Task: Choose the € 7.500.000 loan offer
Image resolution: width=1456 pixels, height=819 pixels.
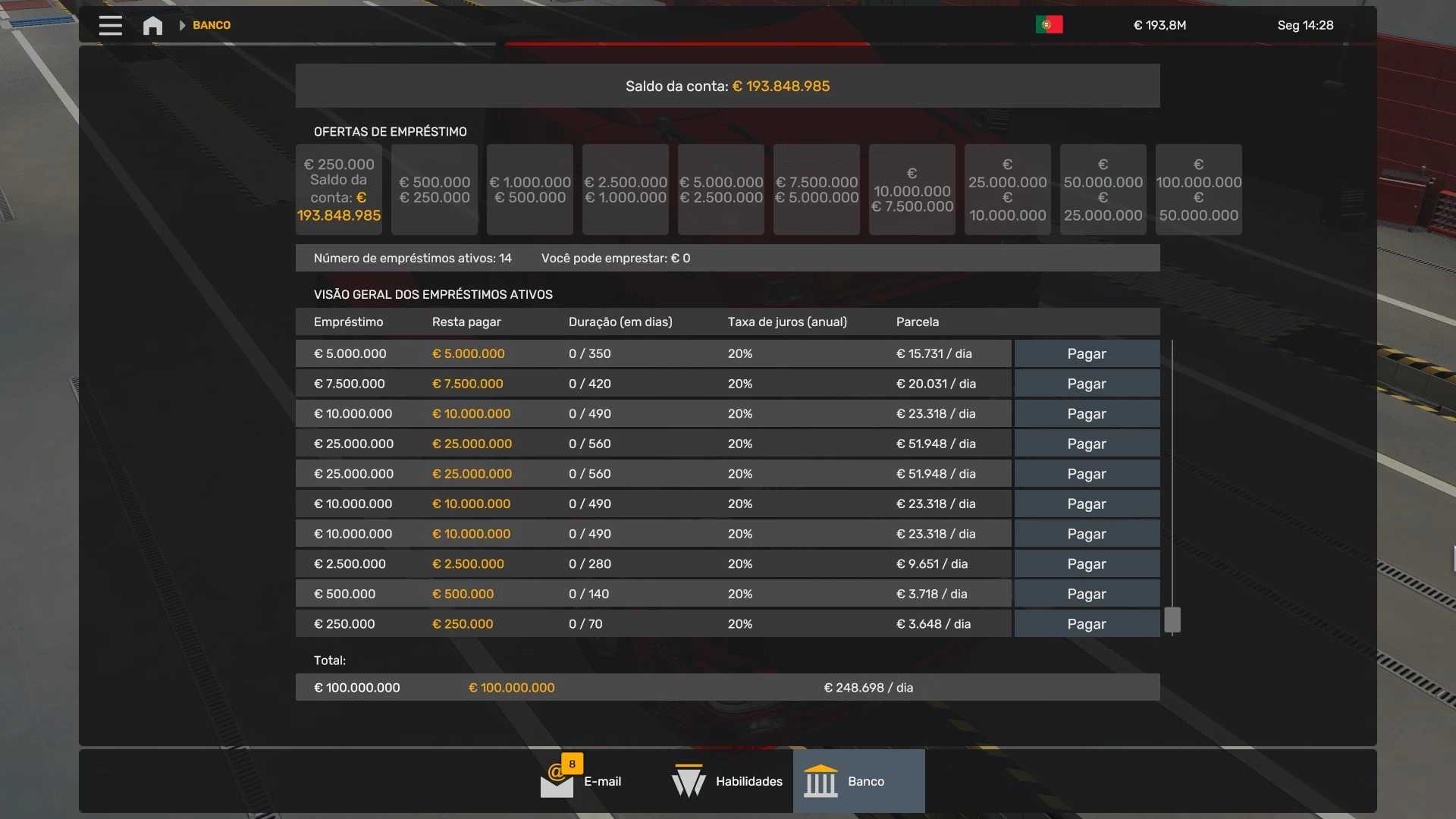Action: point(817,190)
